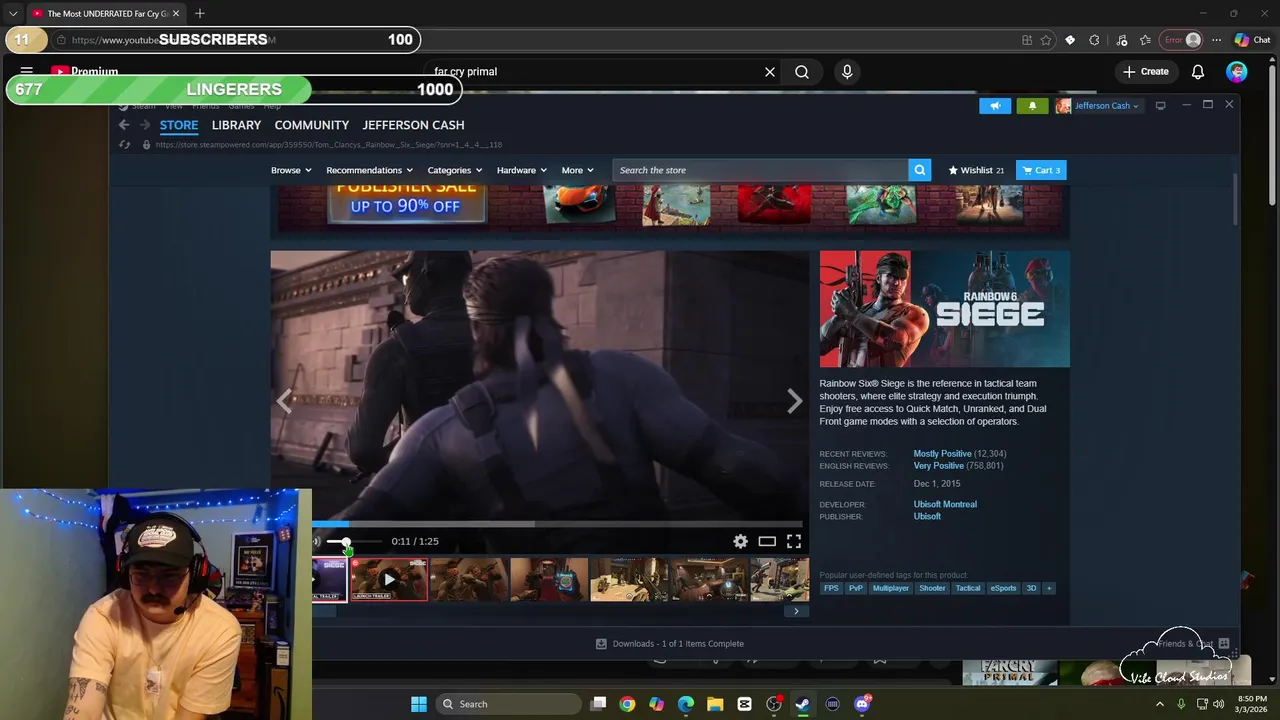1280x720 pixels.
Task: Click YouTube search magnifier icon
Action: [802, 72]
